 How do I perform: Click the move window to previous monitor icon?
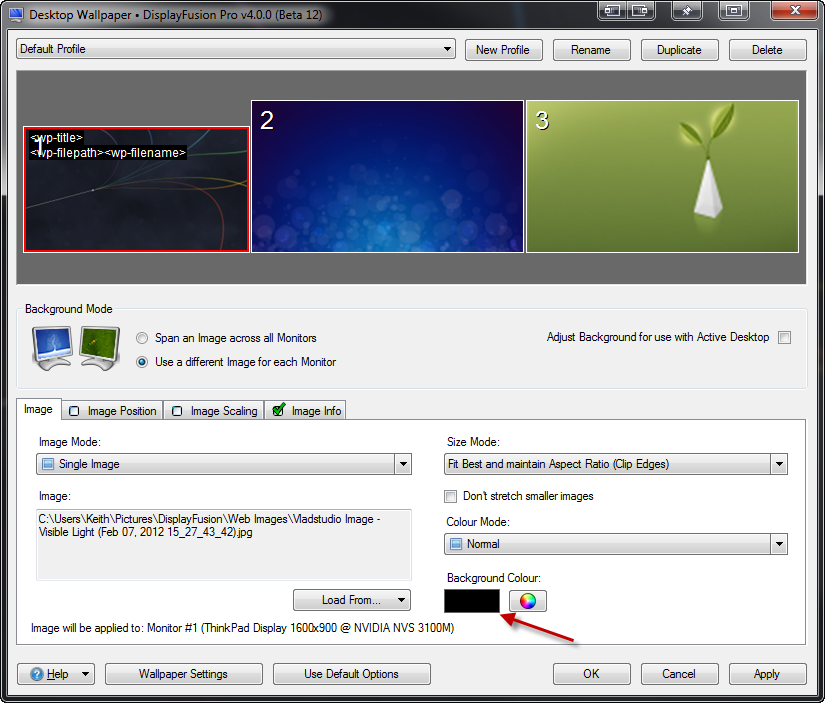pos(611,11)
